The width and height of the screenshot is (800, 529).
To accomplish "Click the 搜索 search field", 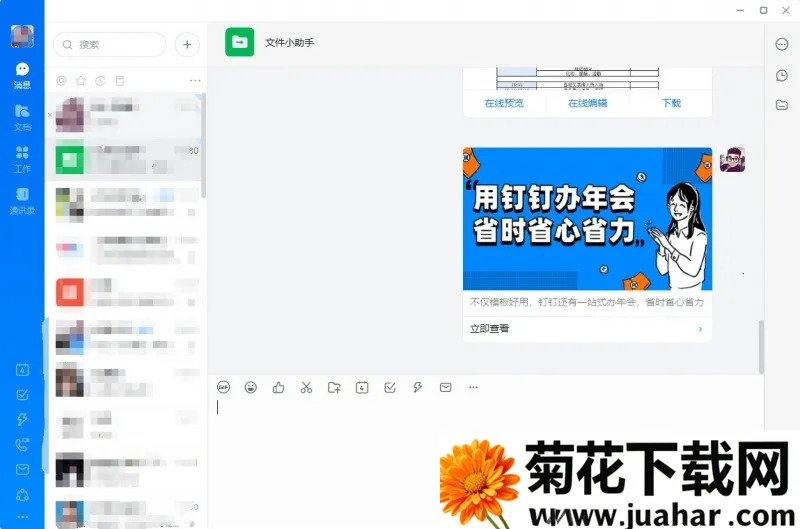I will click(110, 45).
